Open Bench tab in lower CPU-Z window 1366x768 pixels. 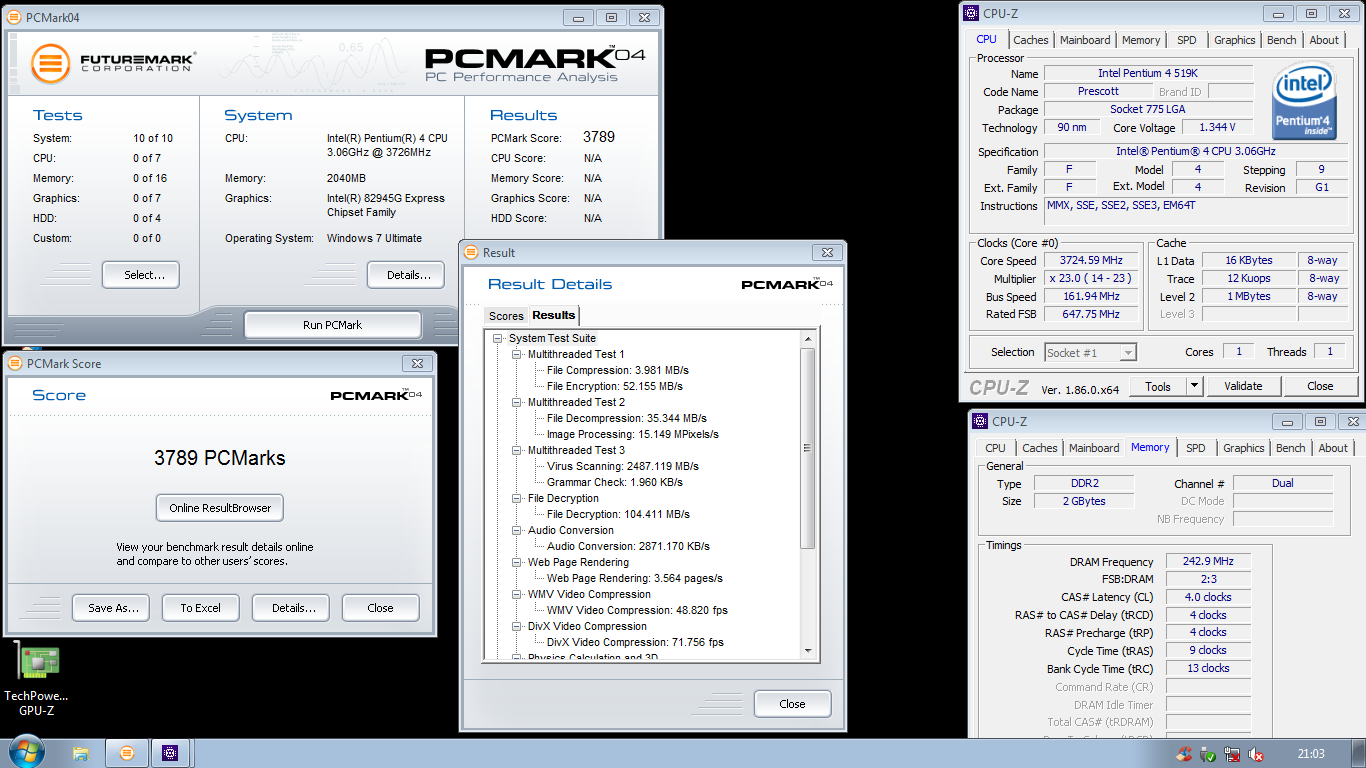coord(1290,448)
